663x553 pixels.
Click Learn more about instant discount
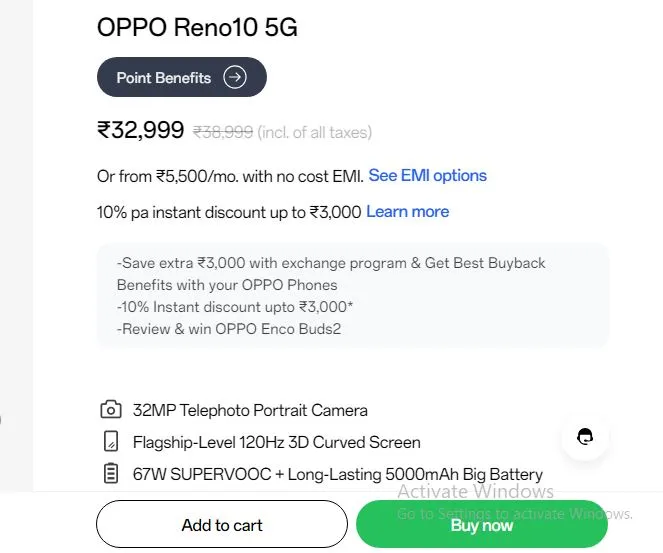pyautogui.click(x=408, y=211)
